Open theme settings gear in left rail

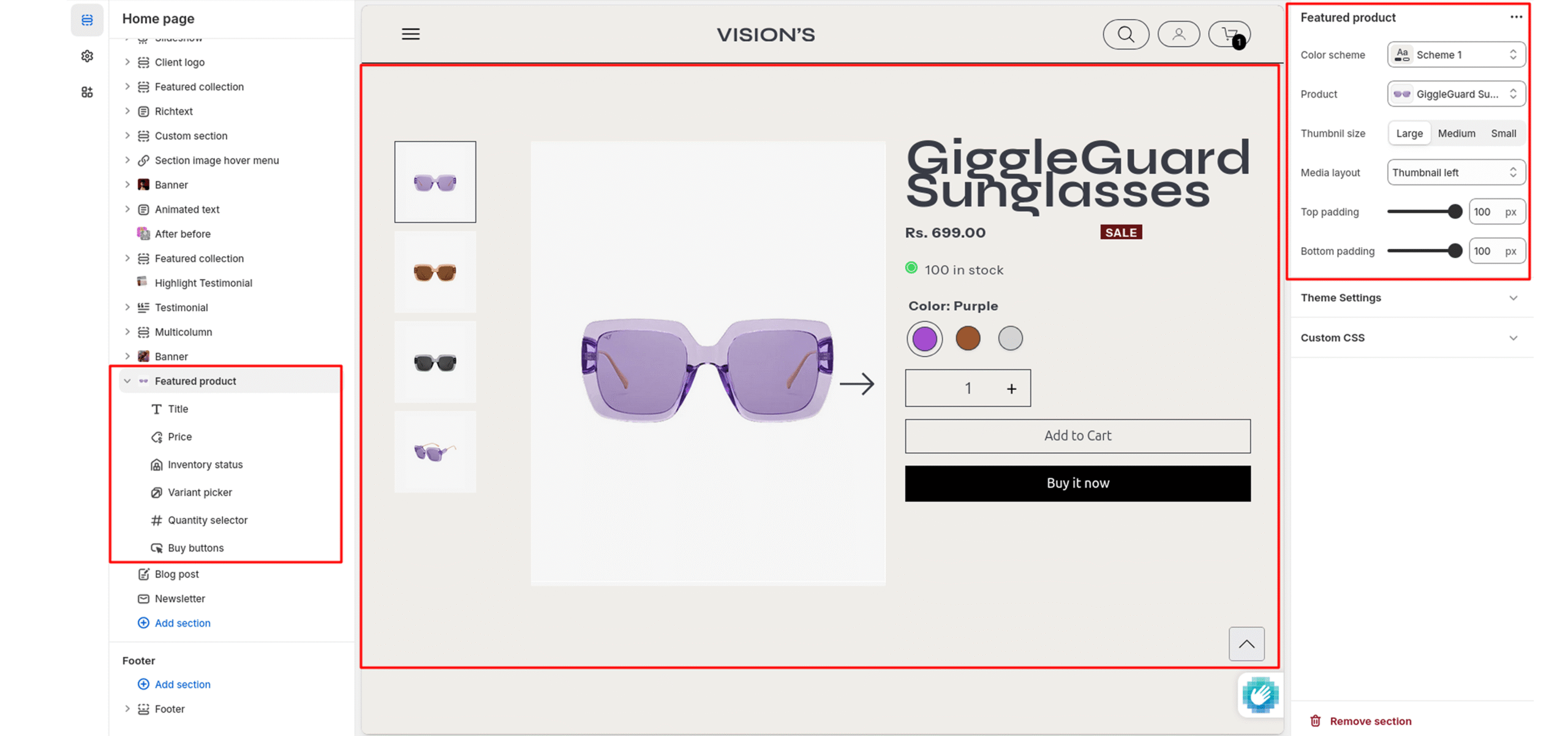87,56
